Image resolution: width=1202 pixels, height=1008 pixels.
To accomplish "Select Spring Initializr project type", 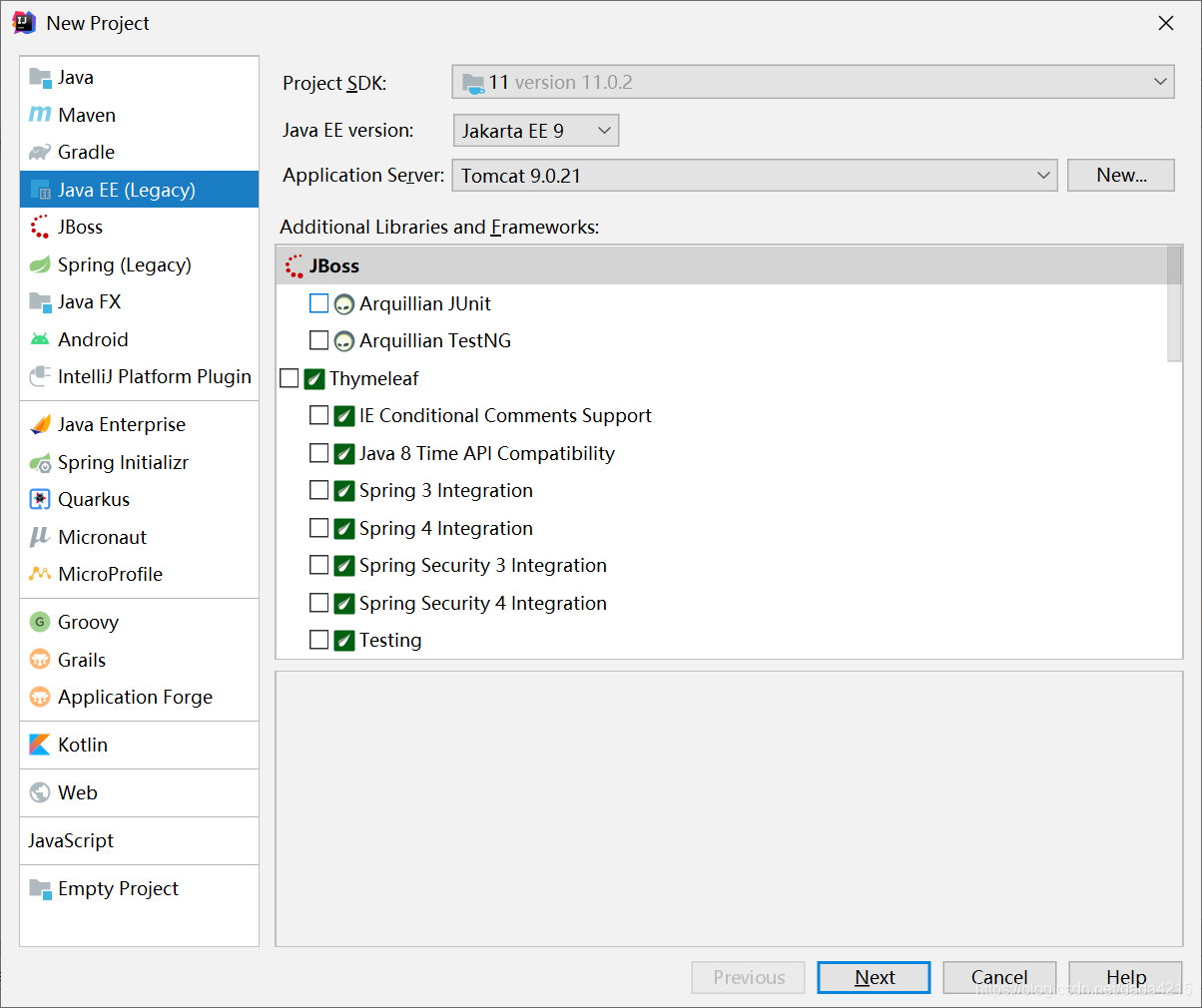I will coord(140,463).
